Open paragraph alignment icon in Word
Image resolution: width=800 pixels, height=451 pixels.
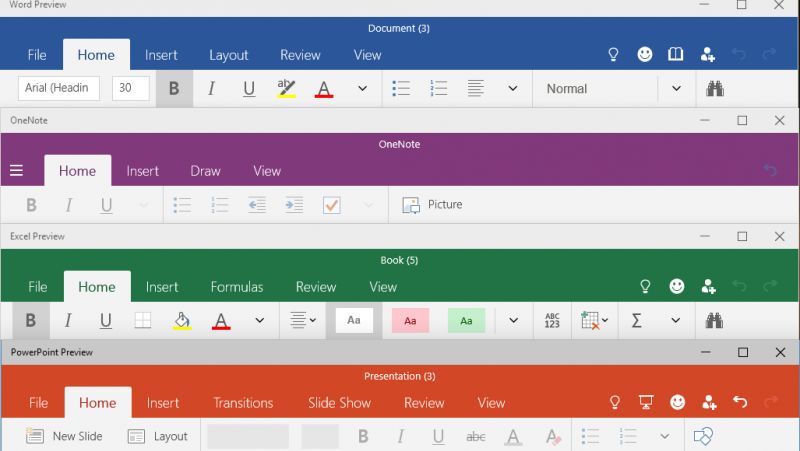[x=476, y=88]
